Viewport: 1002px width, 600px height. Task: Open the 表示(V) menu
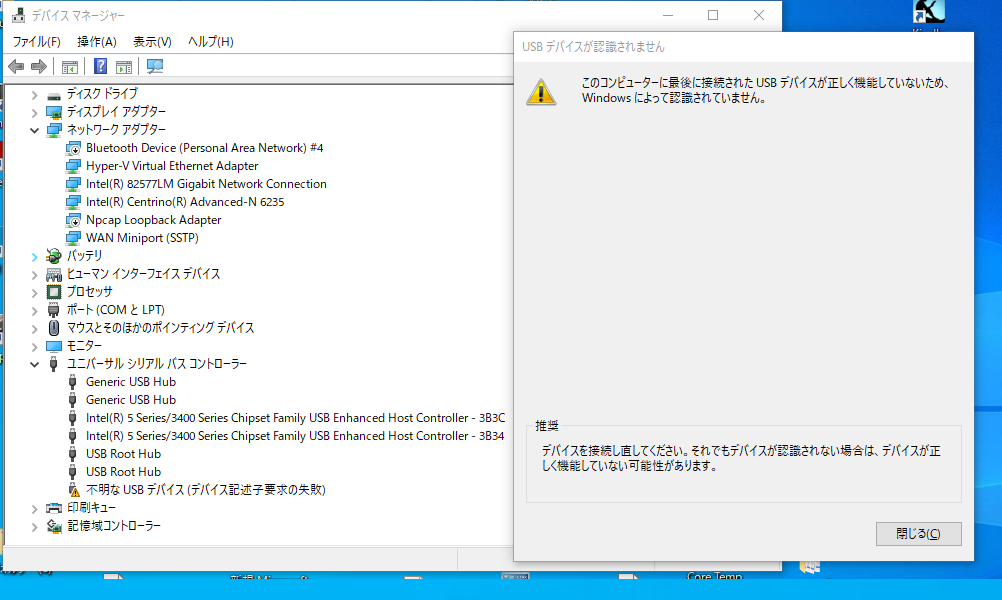tap(152, 42)
